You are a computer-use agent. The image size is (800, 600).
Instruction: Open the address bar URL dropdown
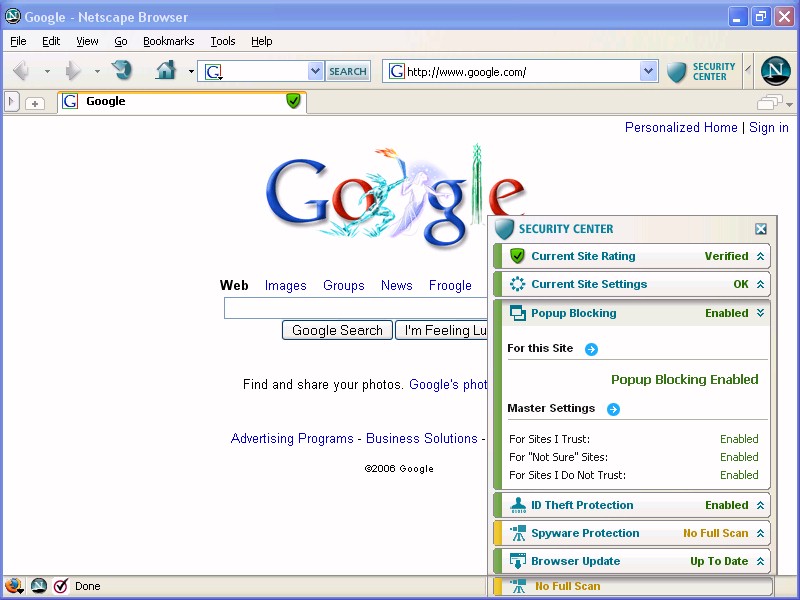coord(648,71)
